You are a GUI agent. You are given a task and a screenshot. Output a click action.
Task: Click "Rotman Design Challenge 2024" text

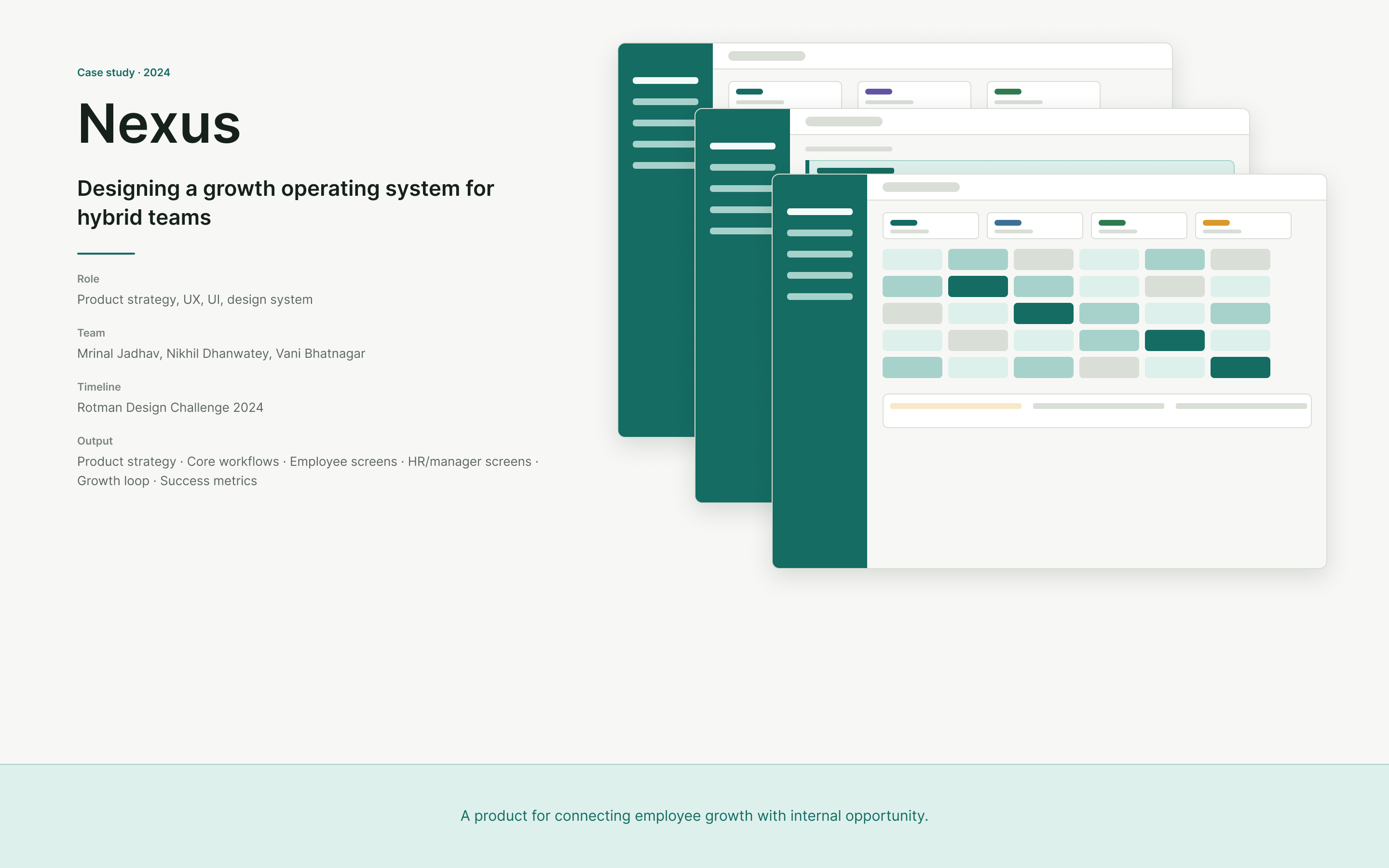(x=170, y=407)
